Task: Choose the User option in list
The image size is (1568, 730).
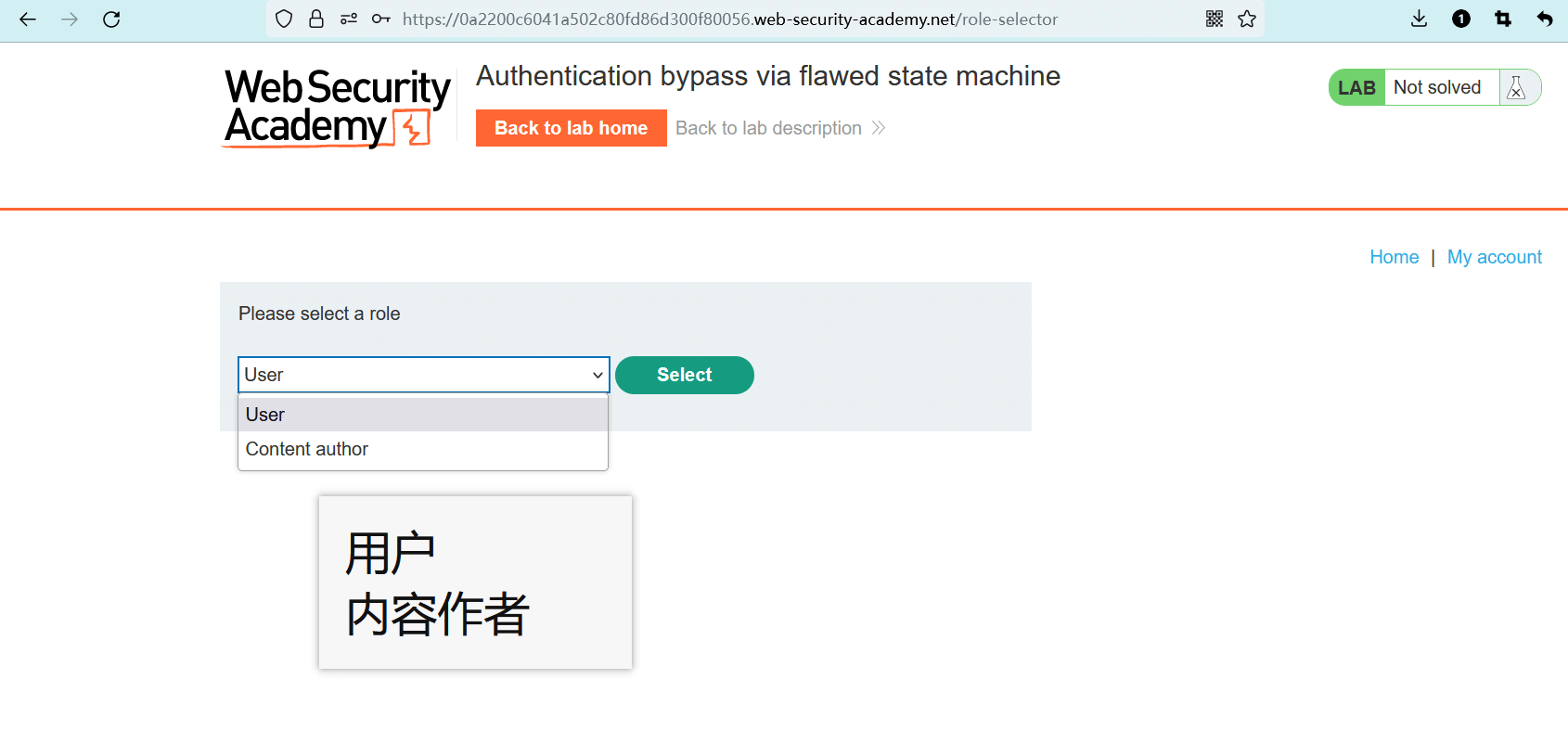Action: click(x=423, y=415)
